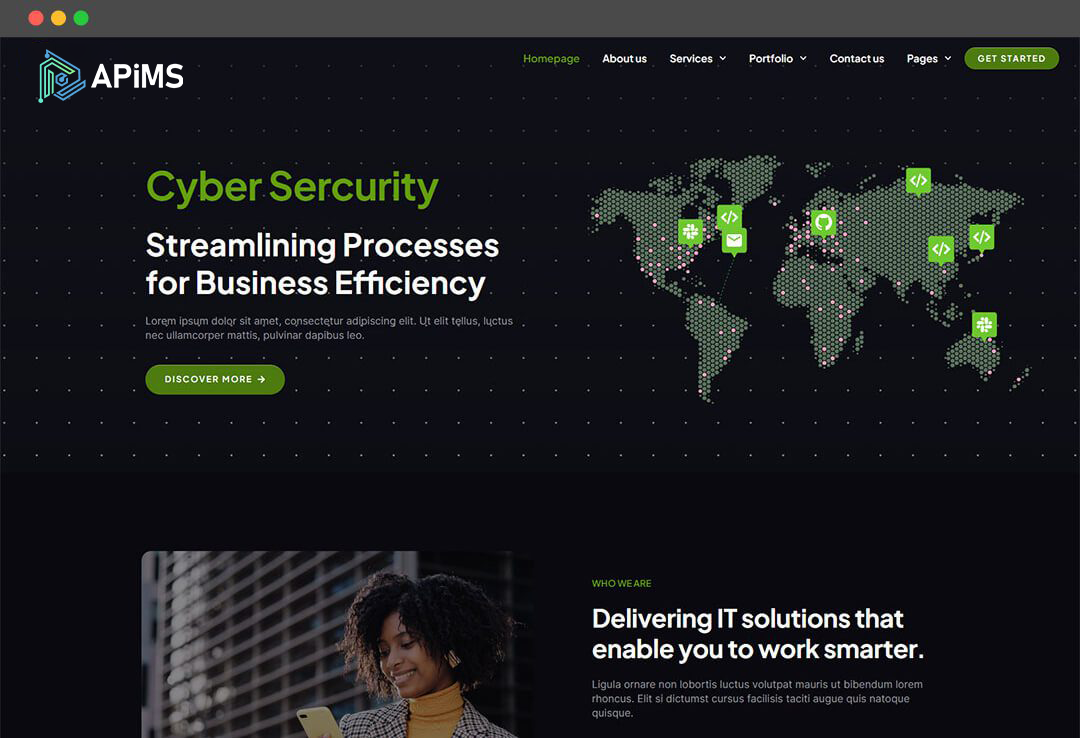1080x738 pixels.
Task: Click the code marker directly above the envelope
Action: [729, 218]
